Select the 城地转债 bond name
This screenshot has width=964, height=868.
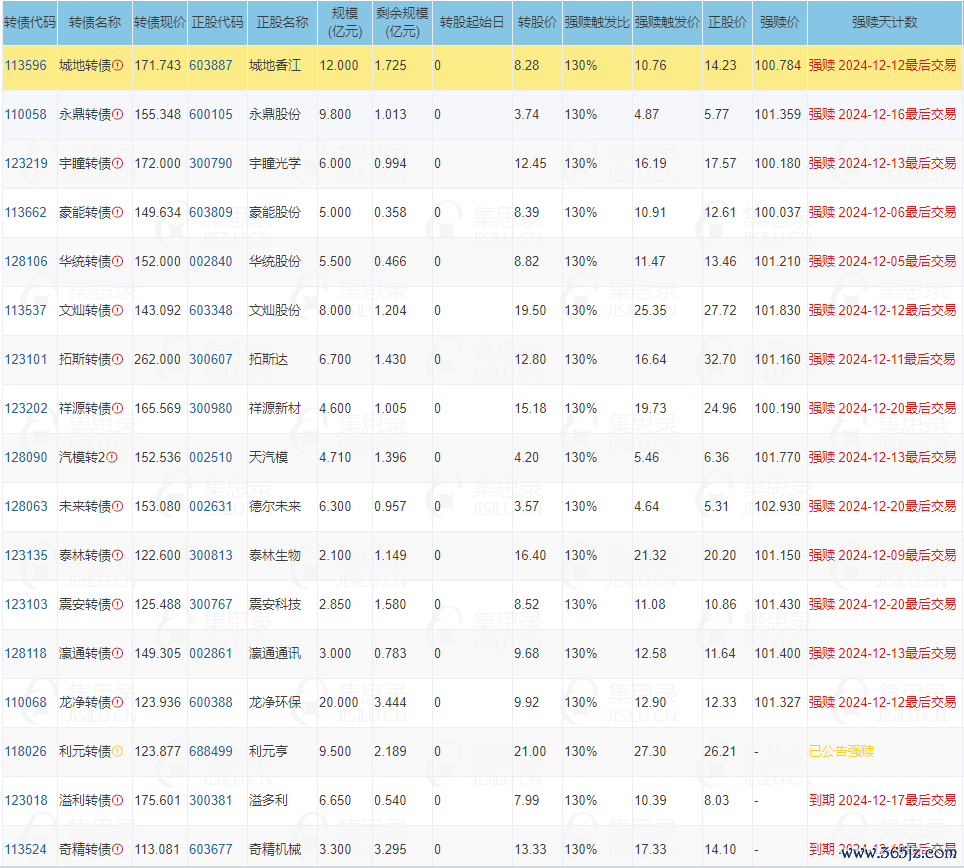(85, 65)
